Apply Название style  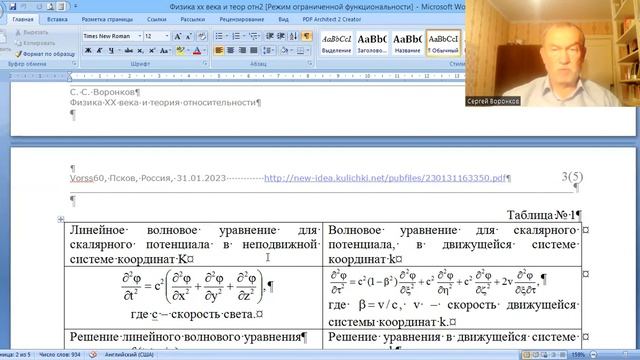click(407, 43)
